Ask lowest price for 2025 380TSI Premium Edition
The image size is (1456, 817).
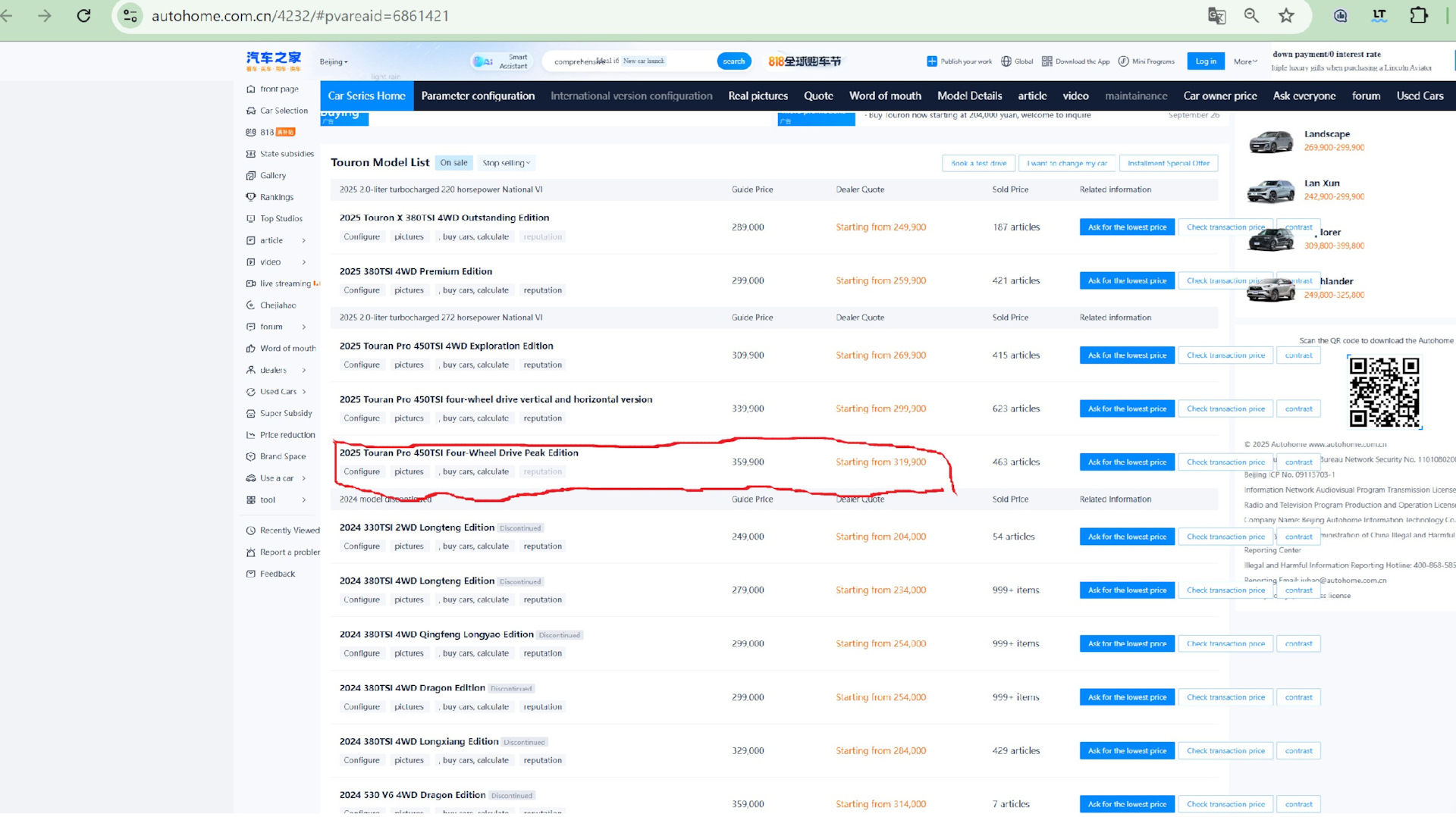[1127, 281]
